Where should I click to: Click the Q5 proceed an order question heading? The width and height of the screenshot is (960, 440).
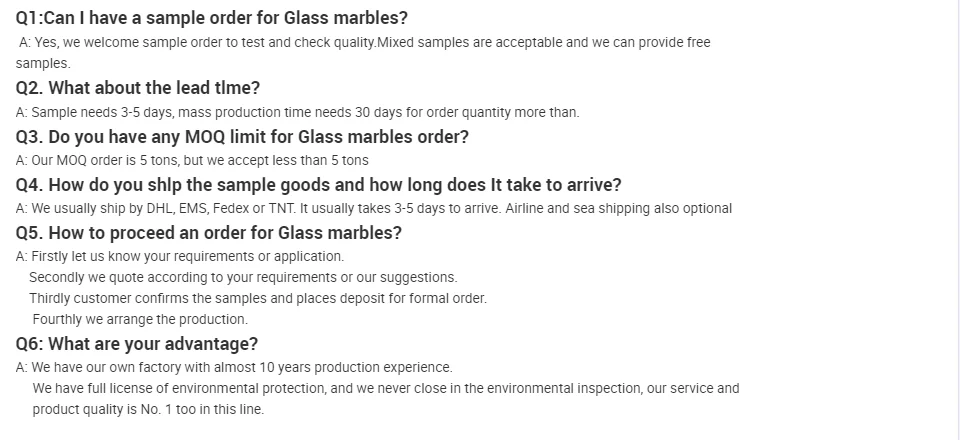(209, 232)
